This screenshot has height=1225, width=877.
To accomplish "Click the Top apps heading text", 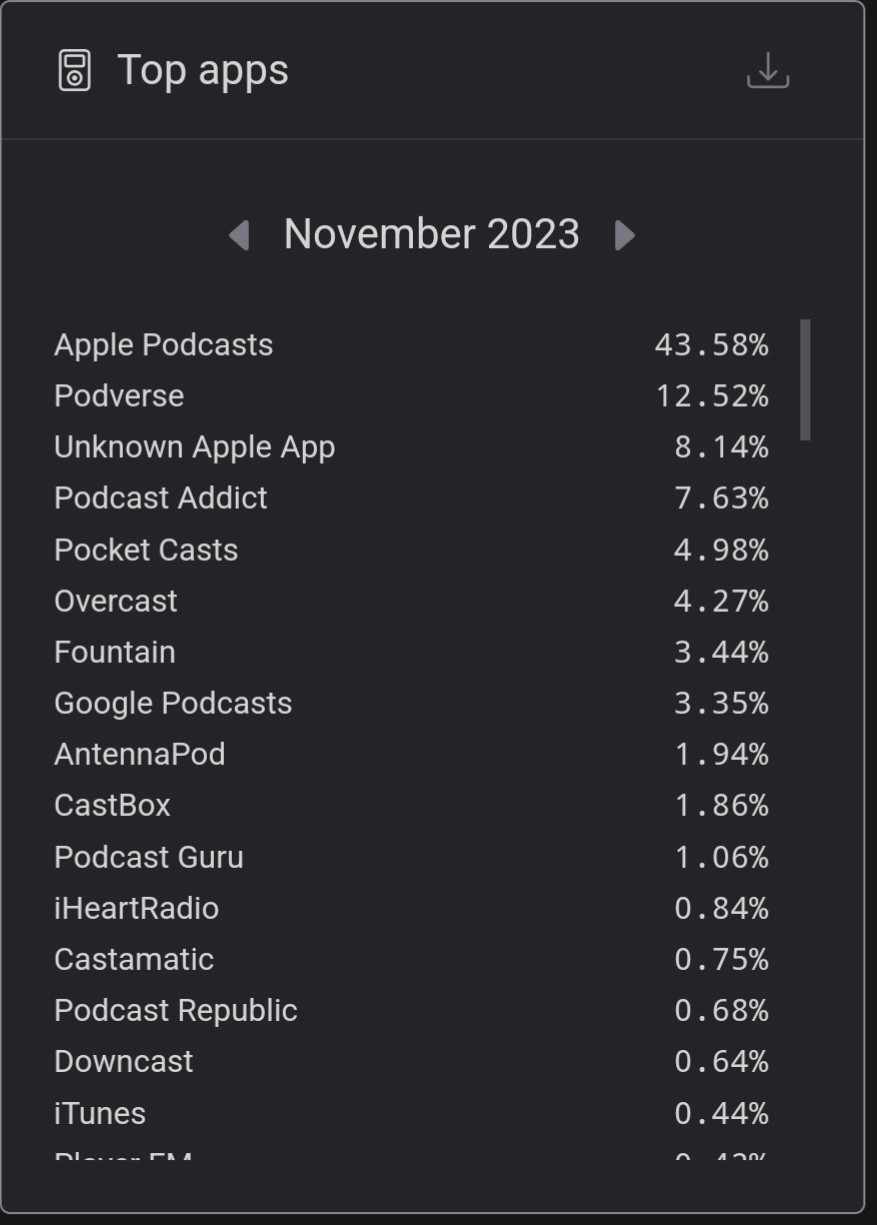I will [x=203, y=70].
